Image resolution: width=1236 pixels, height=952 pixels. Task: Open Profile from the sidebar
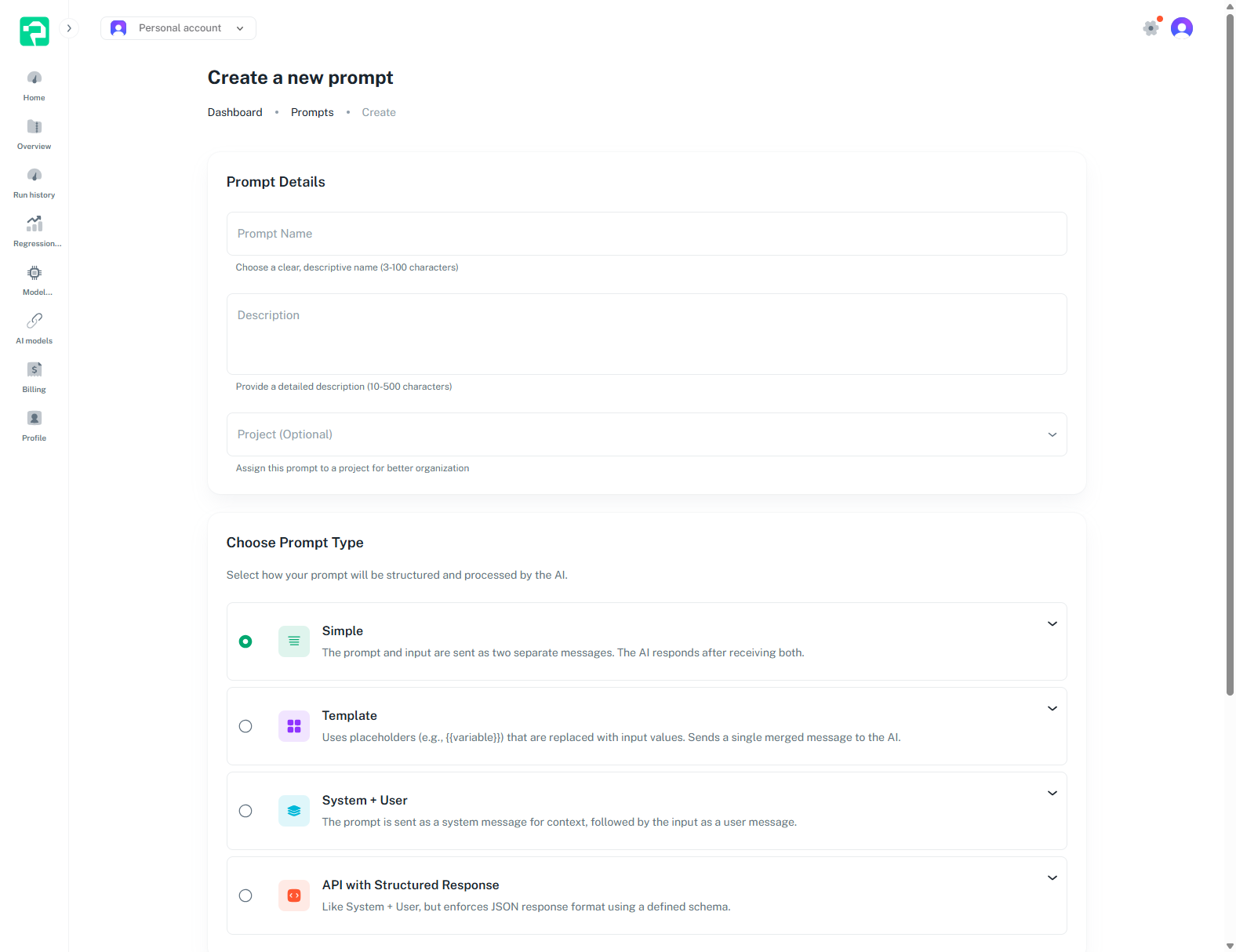34,424
